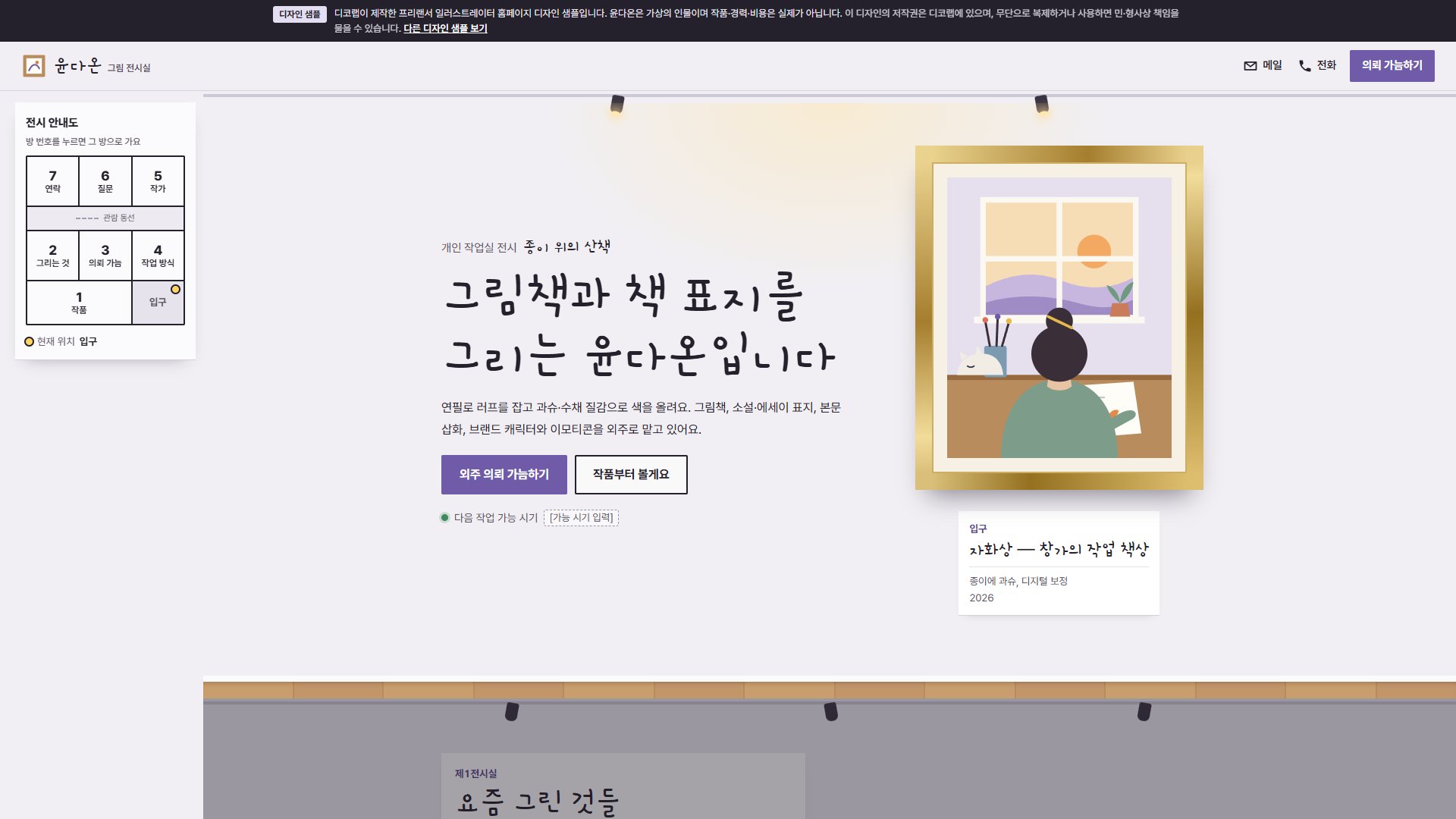Click the 요즘 그린 것들 heading
Screen dimensions: 1456x819
[538, 801]
